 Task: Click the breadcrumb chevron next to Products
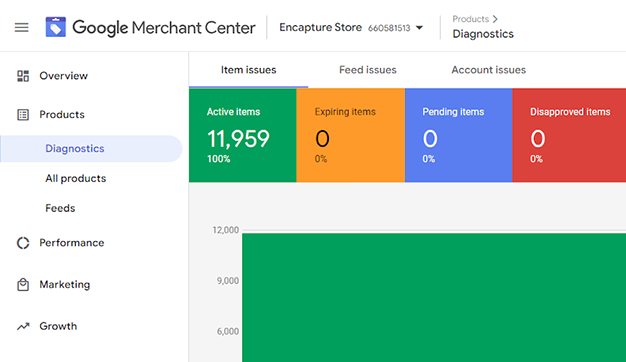tap(495, 19)
